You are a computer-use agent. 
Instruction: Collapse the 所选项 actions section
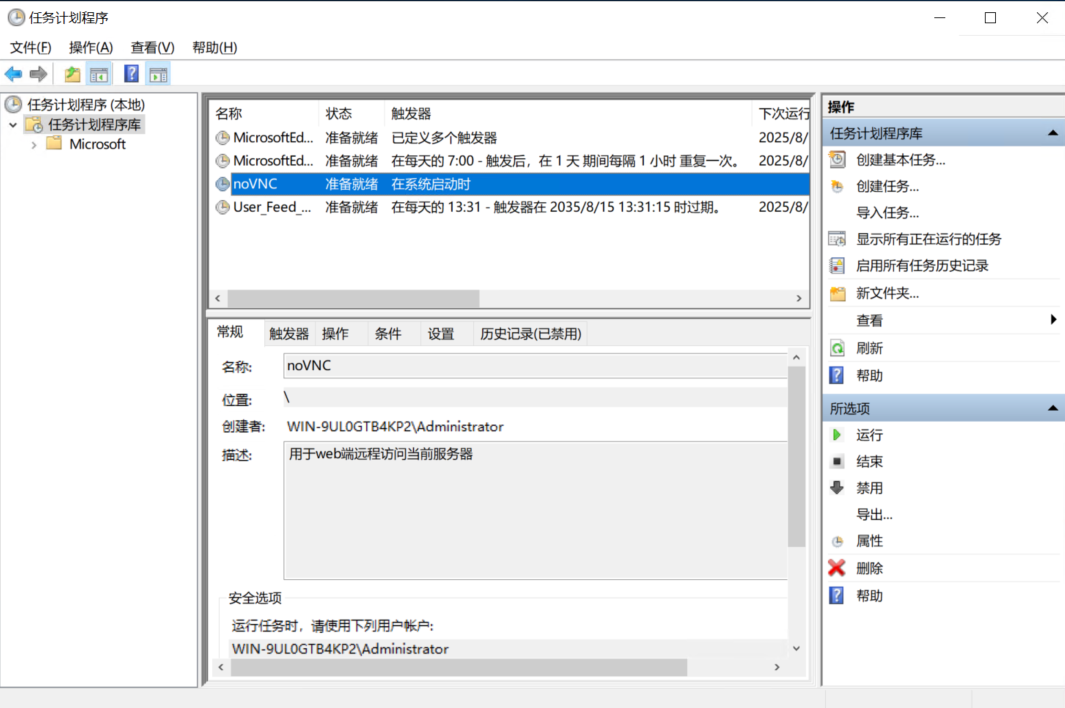(x=1053, y=408)
